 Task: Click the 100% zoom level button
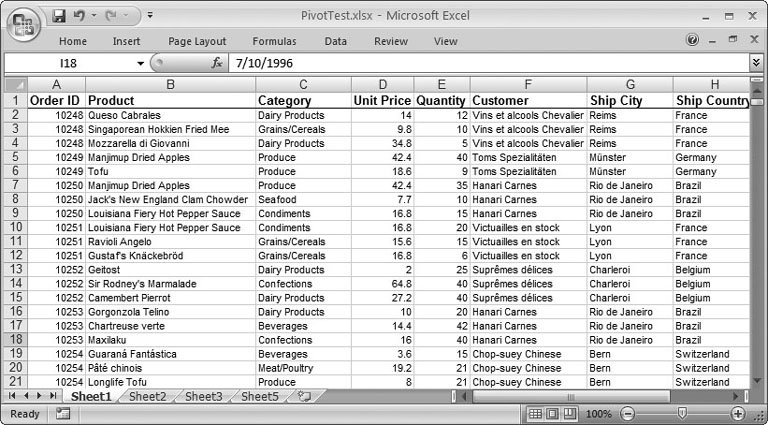pos(600,414)
